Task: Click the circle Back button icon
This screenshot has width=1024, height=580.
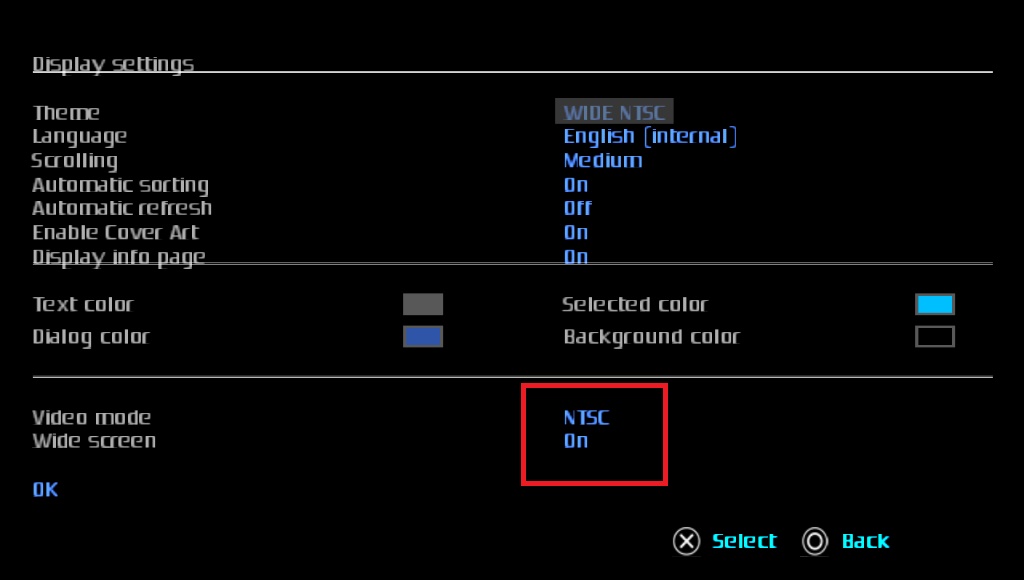Action: [x=815, y=542]
